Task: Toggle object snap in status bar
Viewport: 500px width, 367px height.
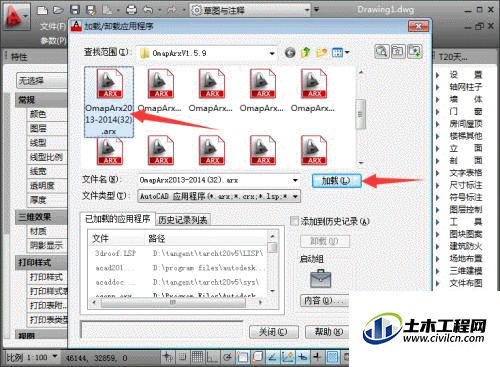Action: (242, 357)
